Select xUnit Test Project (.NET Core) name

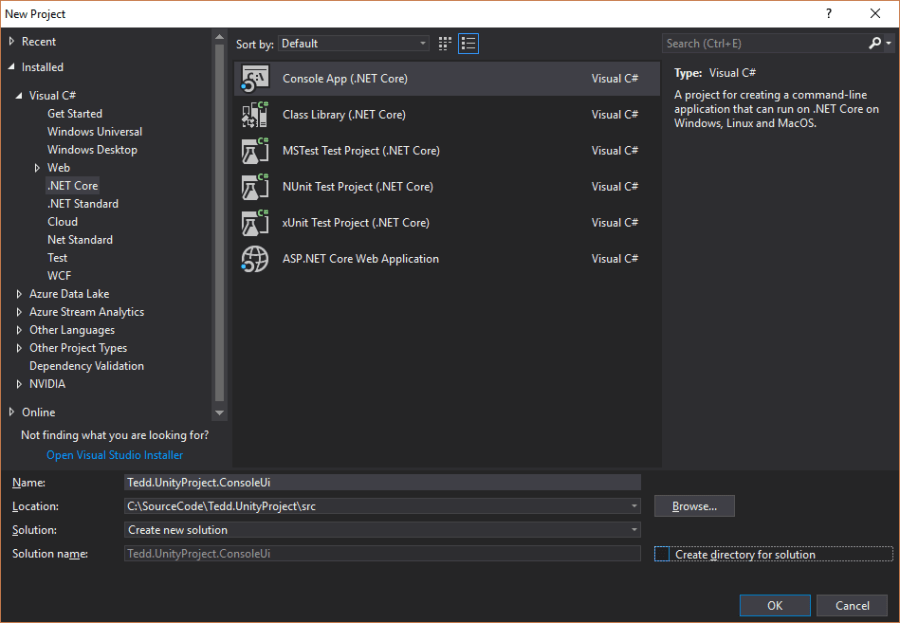[356, 223]
